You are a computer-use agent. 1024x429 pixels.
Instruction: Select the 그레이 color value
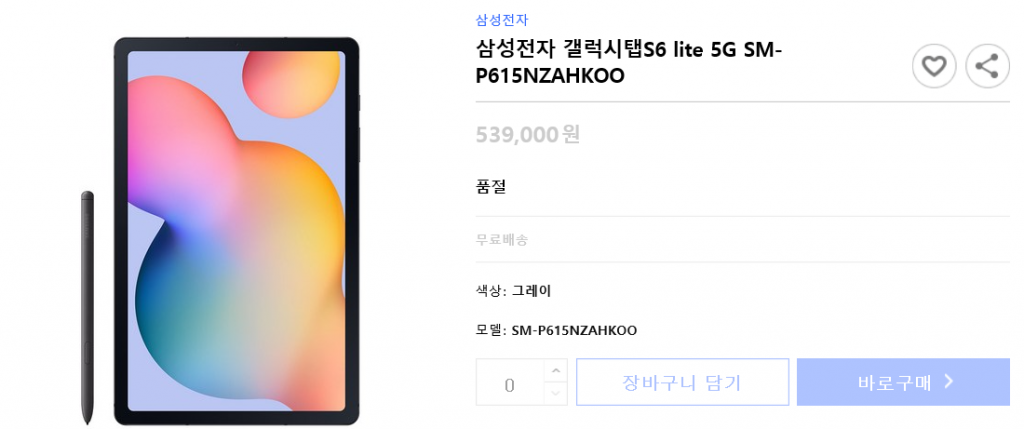point(531,291)
